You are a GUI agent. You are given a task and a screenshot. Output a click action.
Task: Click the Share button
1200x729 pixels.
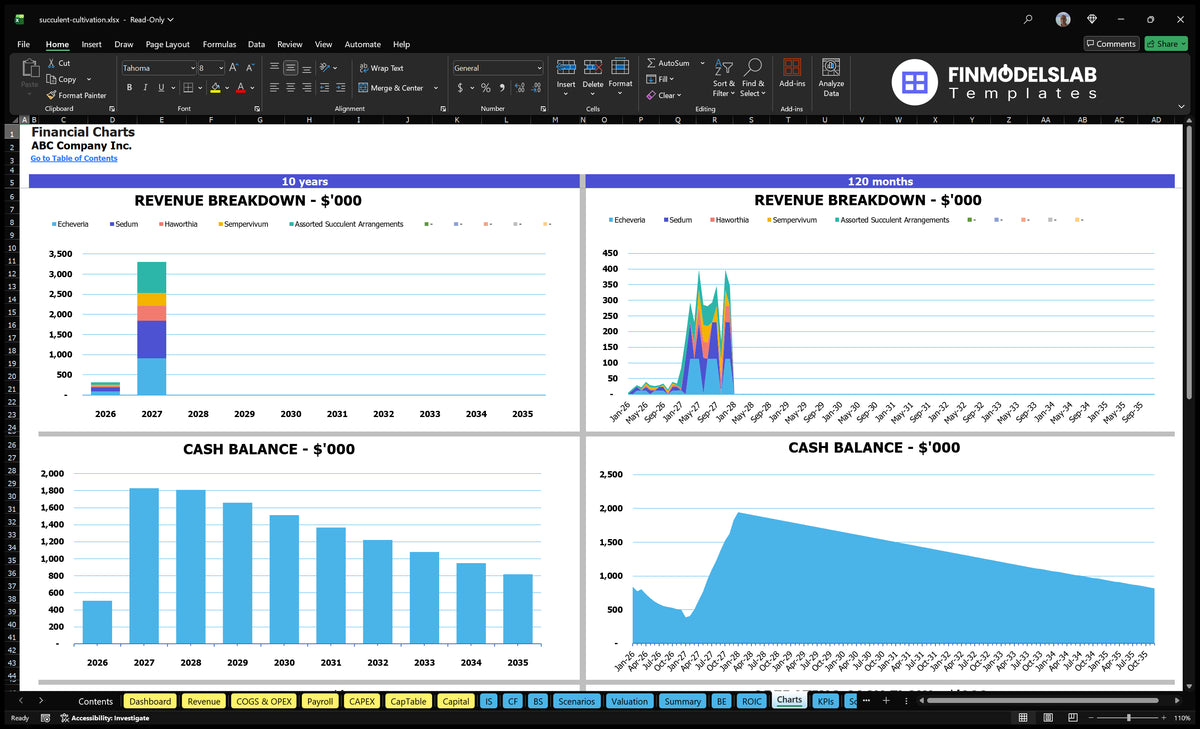[1165, 44]
